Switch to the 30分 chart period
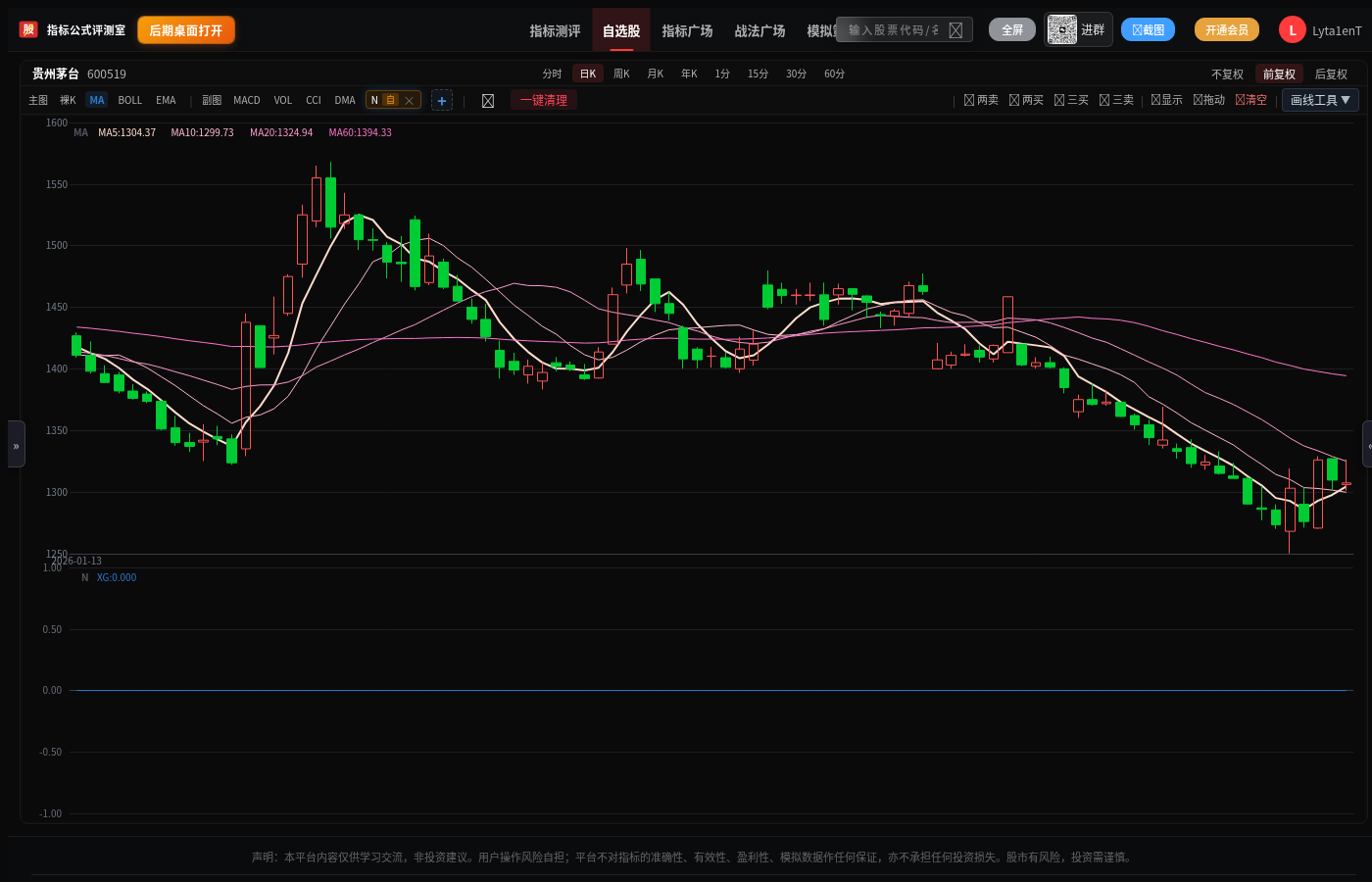1372x882 pixels. (797, 73)
